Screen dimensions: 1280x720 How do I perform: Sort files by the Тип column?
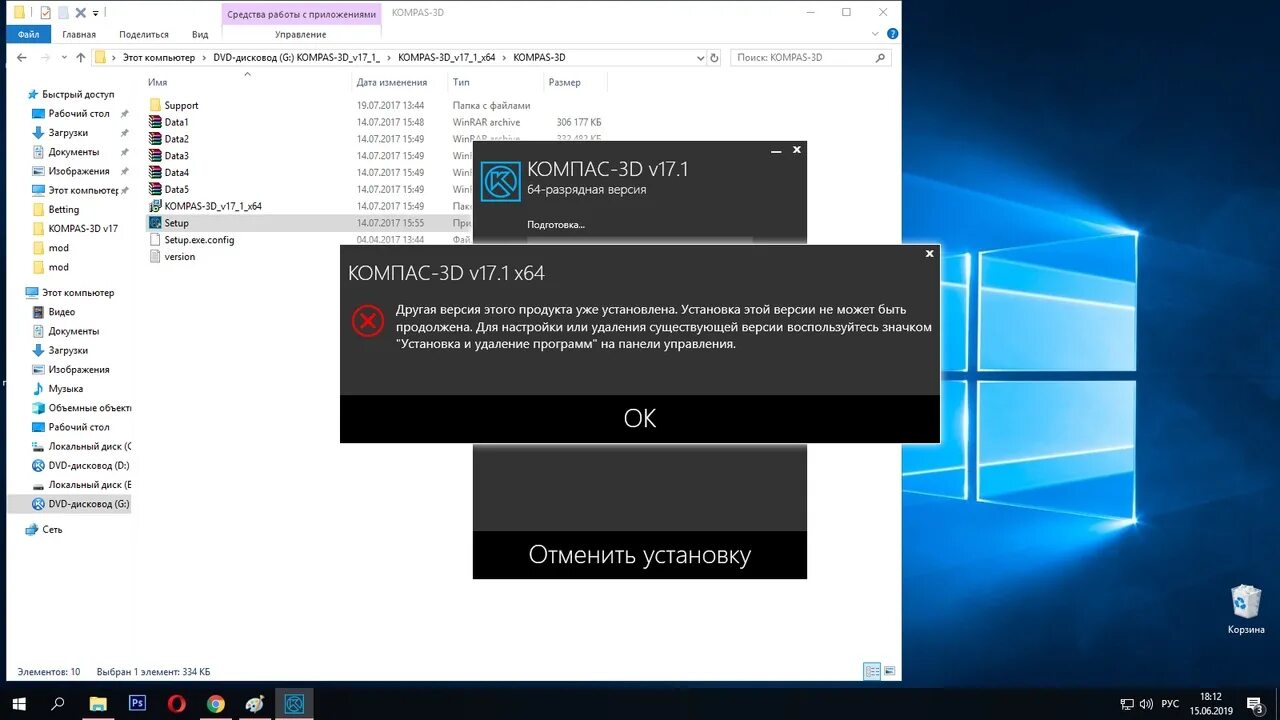tap(461, 82)
